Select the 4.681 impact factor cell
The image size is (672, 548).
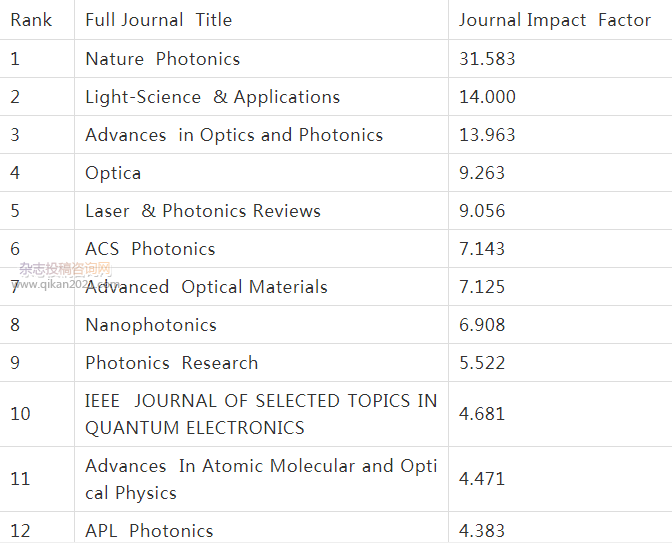[482, 414]
